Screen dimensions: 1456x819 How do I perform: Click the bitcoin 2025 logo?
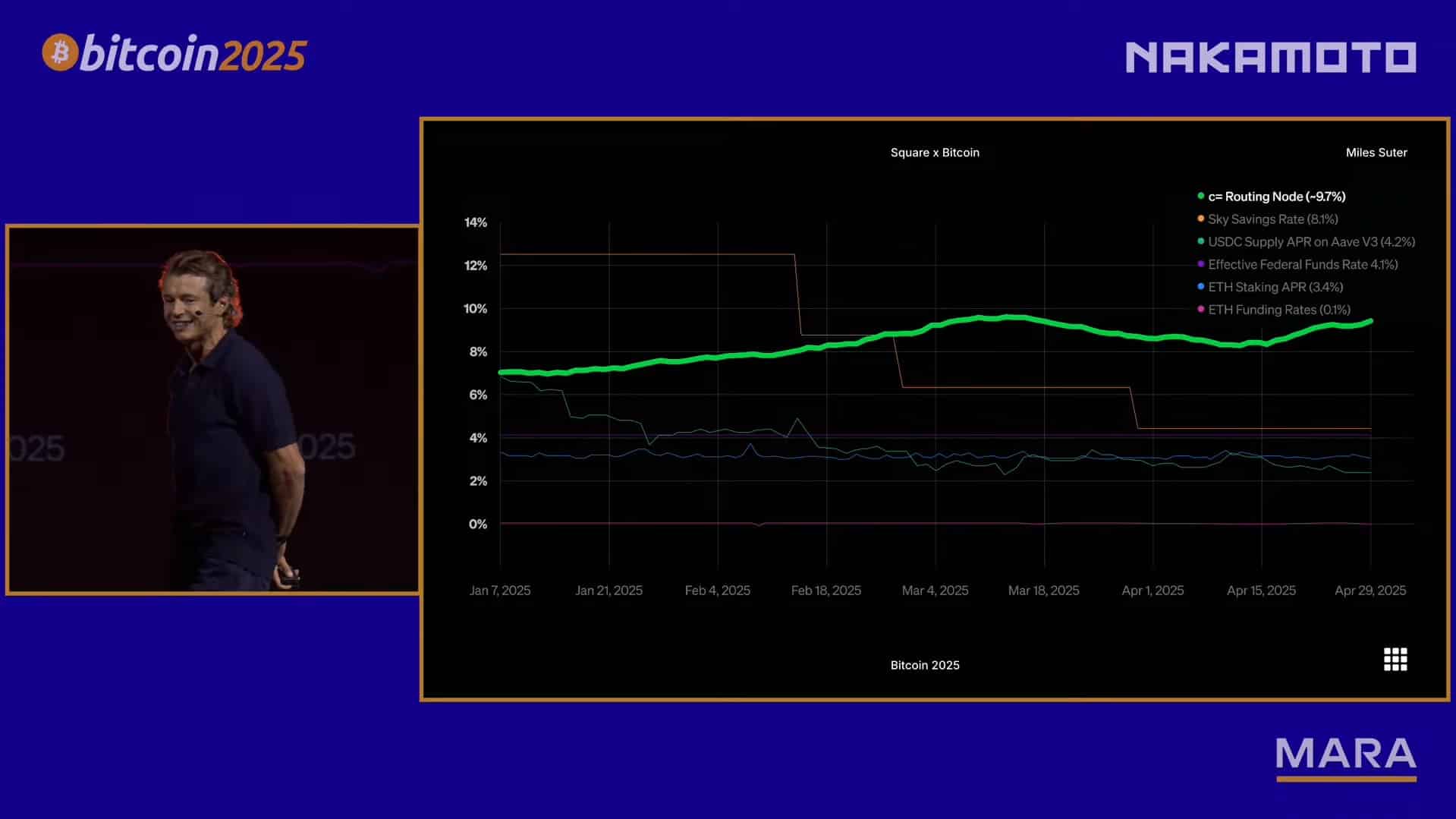click(x=174, y=53)
